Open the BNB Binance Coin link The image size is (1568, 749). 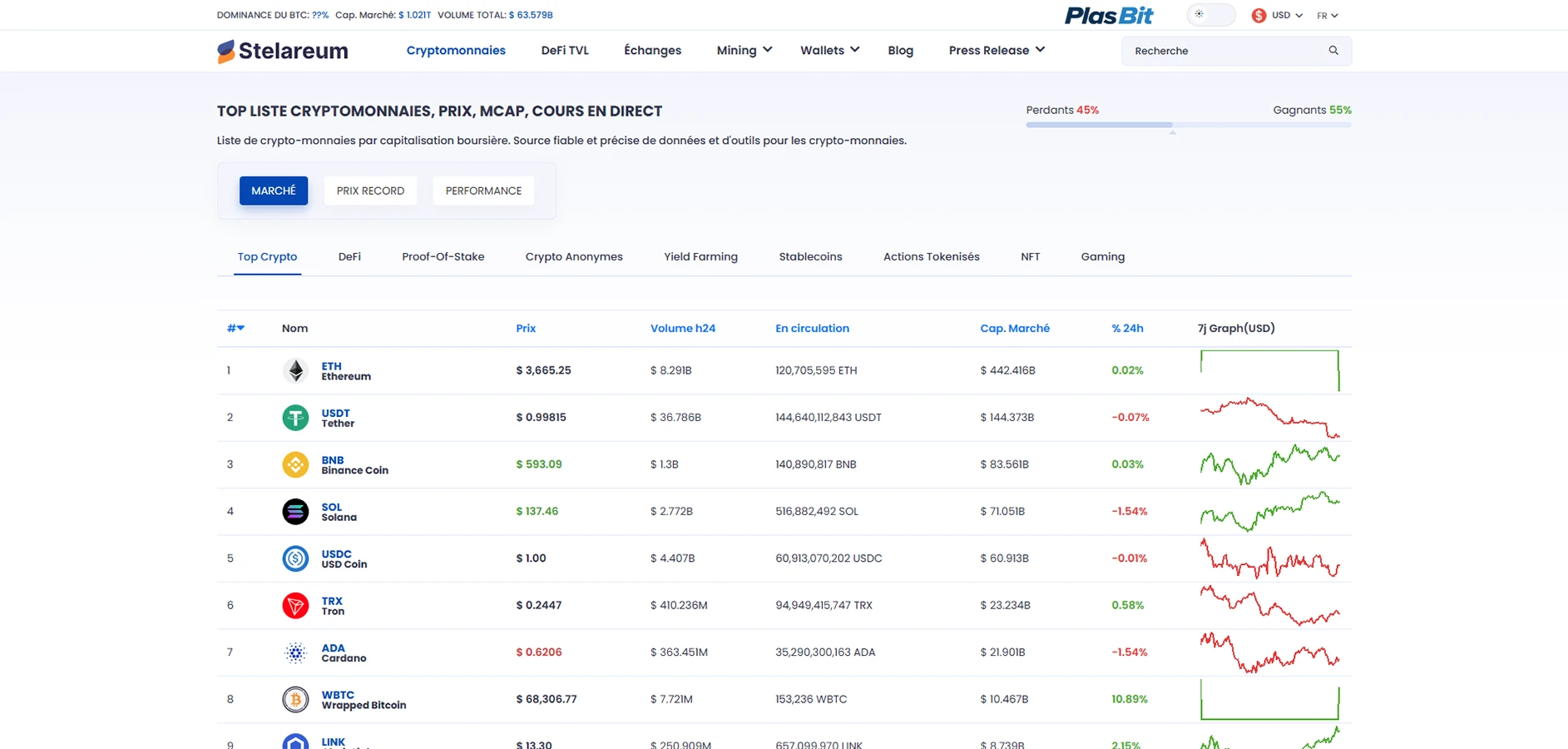(354, 465)
